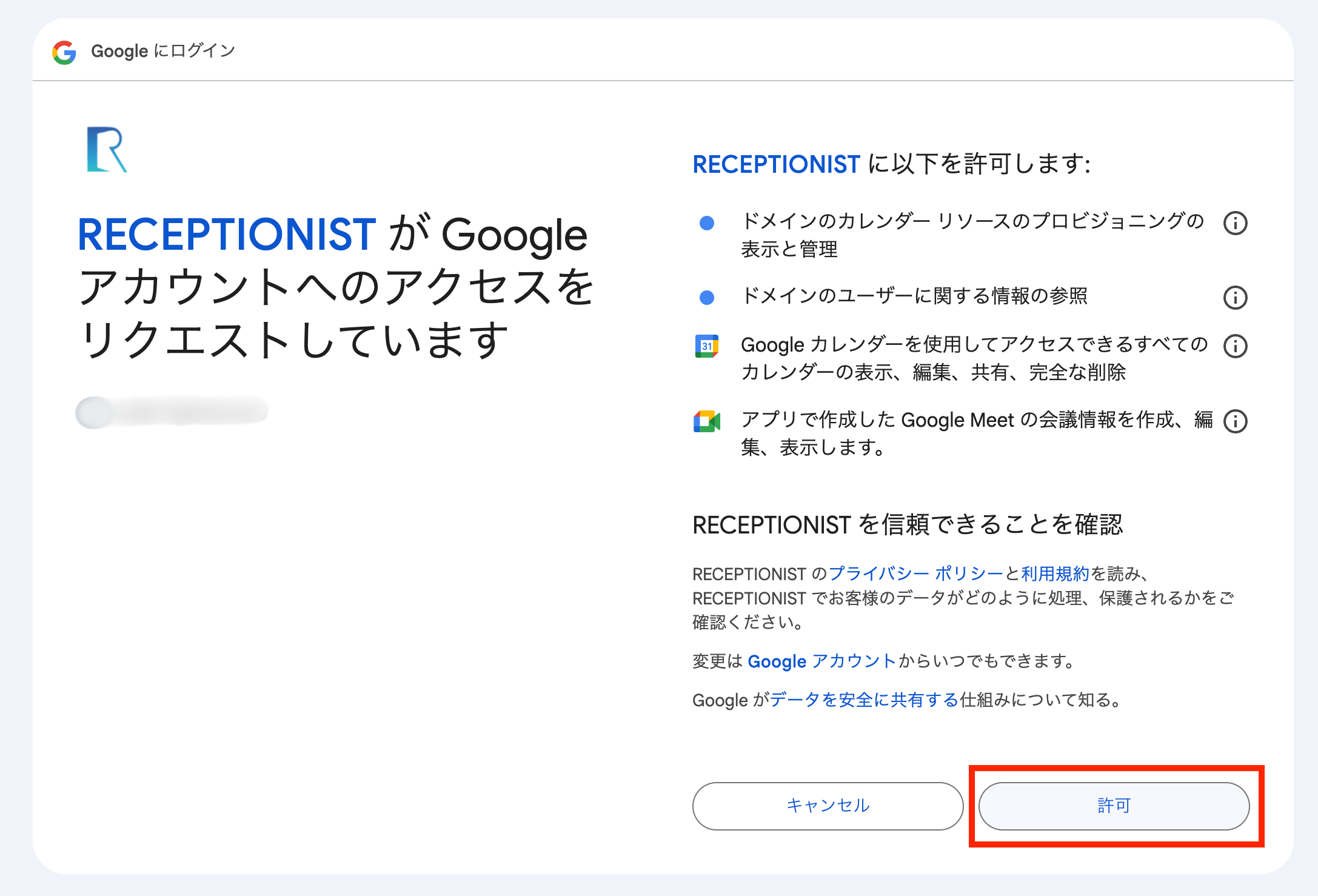Click RECEPTIONIST name in main title
This screenshot has height=896, width=1318.
(x=227, y=235)
